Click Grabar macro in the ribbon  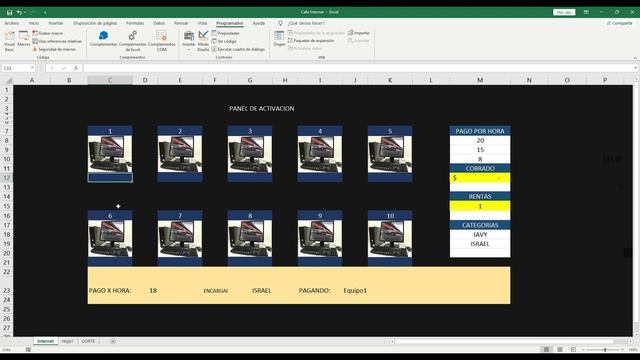point(48,33)
